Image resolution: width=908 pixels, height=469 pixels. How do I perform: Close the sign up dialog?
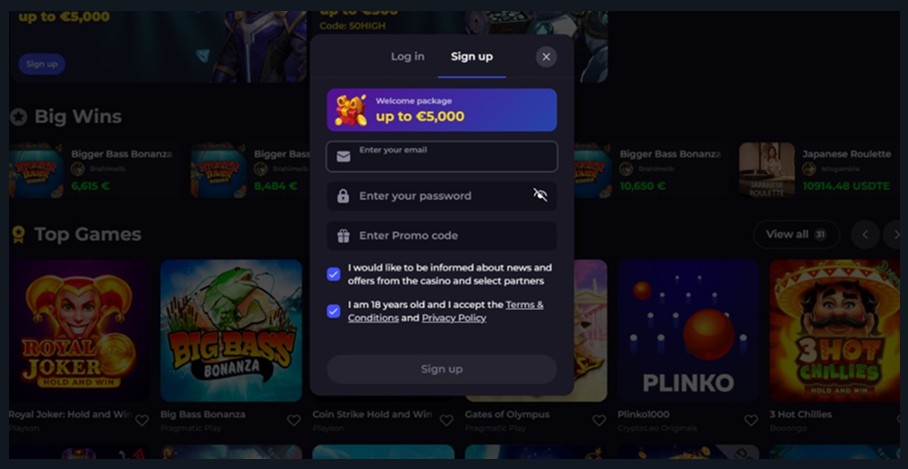pyautogui.click(x=546, y=57)
